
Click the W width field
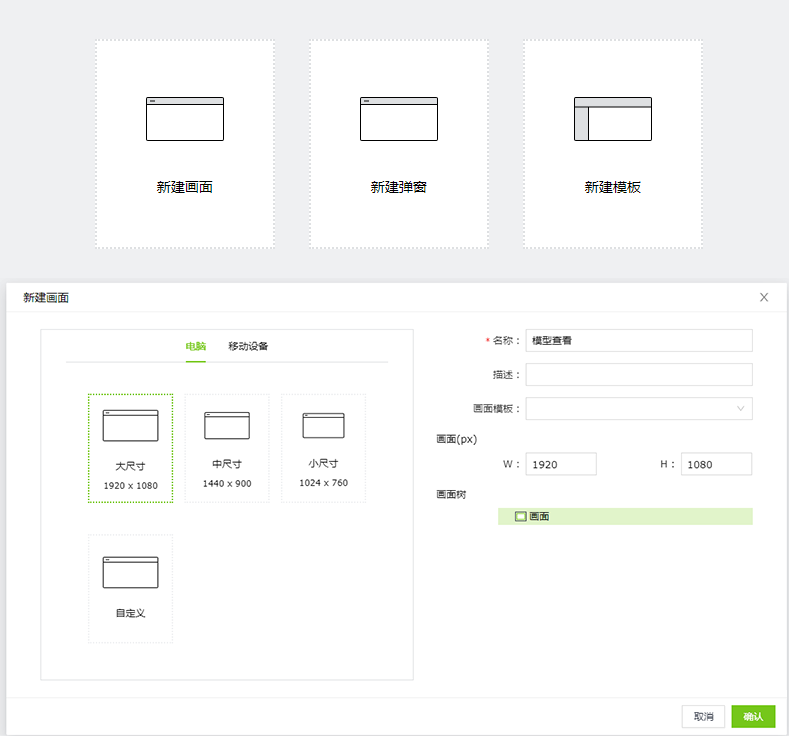pyautogui.click(x=561, y=464)
